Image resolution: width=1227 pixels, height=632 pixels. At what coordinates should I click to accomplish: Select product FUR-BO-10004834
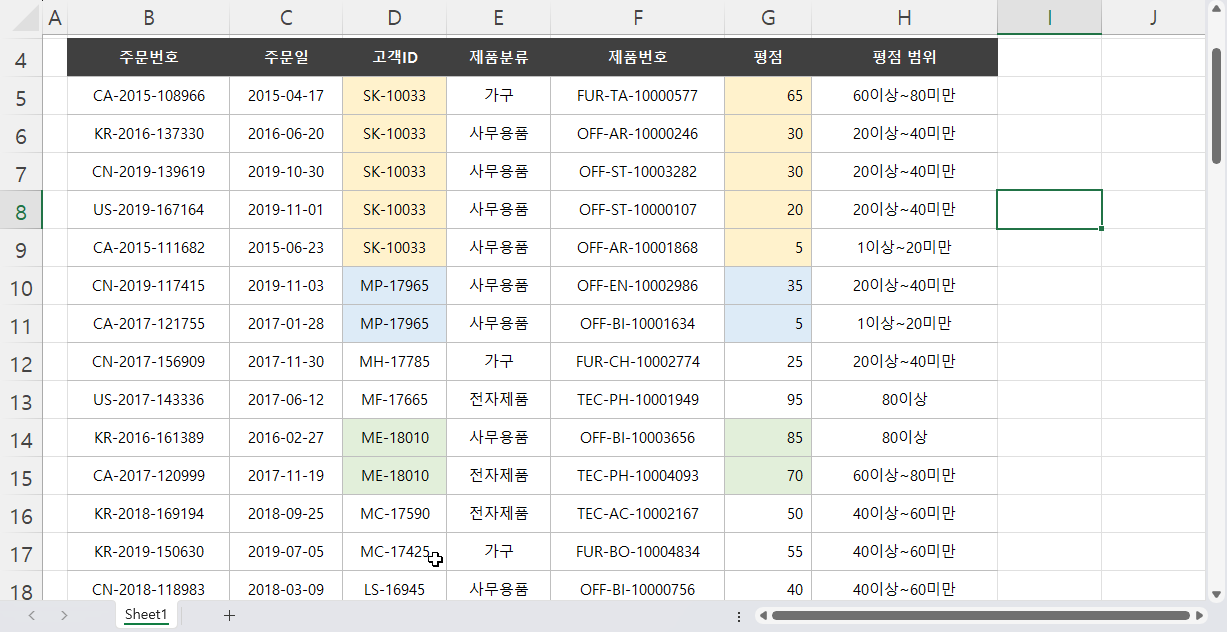(637, 552)
